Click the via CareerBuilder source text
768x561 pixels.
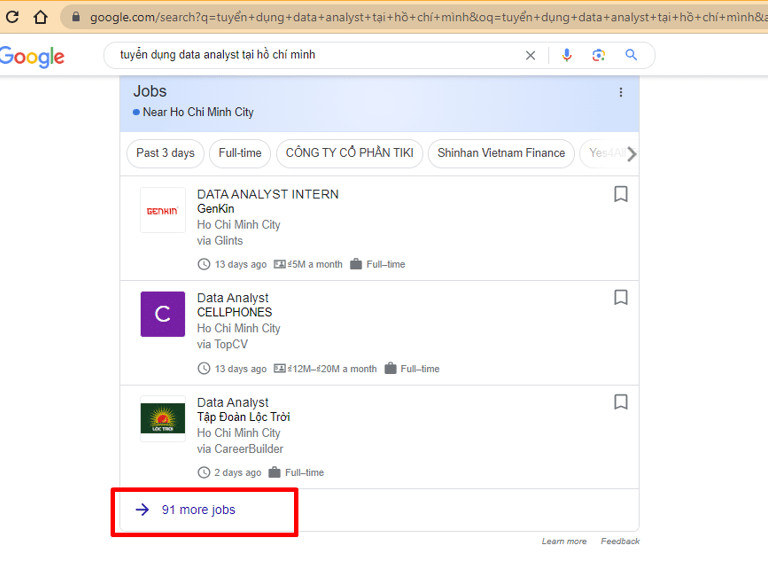(x=240, y=449)
